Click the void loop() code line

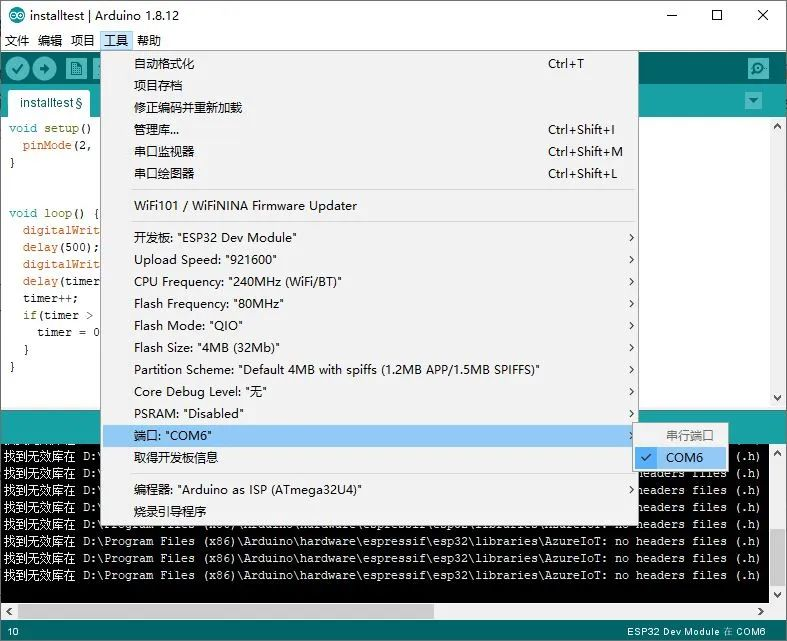(54, 213)
